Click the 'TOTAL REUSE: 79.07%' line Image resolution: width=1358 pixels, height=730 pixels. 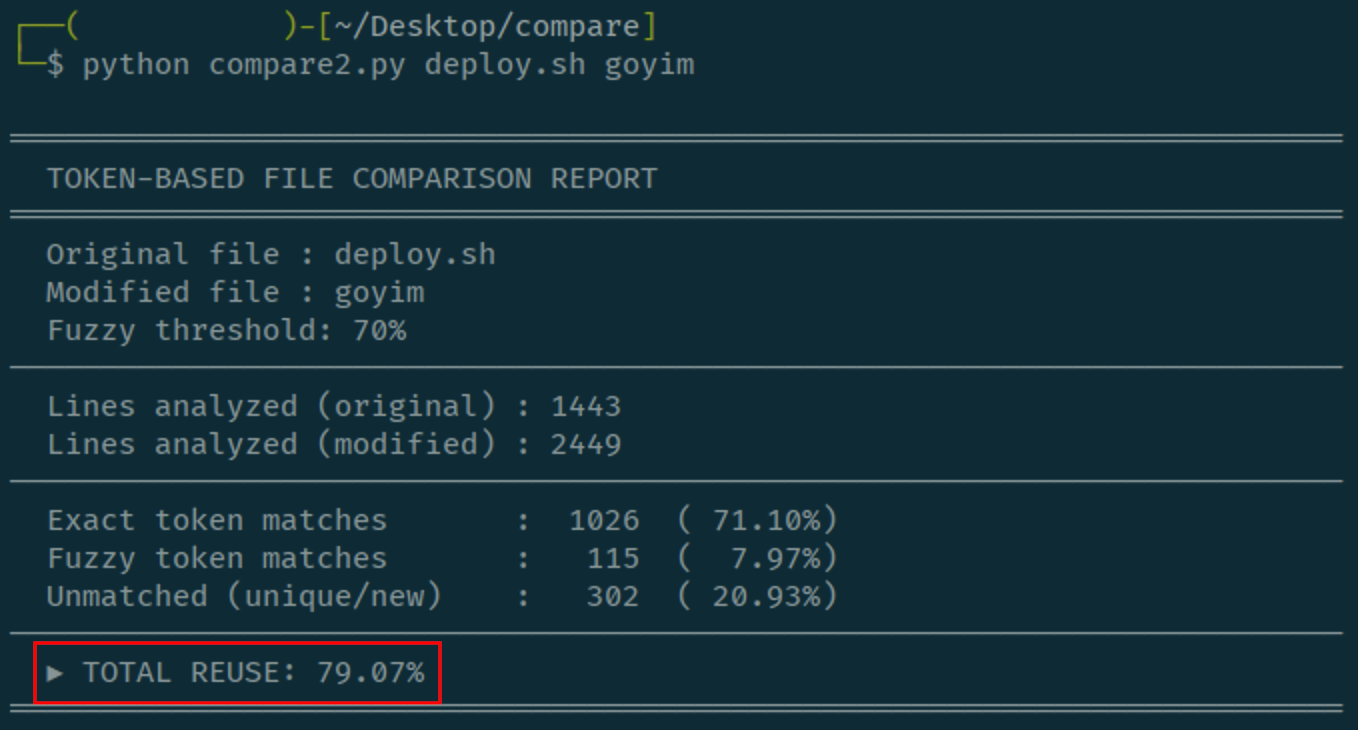pyautogui.click(x=236, y=672)
